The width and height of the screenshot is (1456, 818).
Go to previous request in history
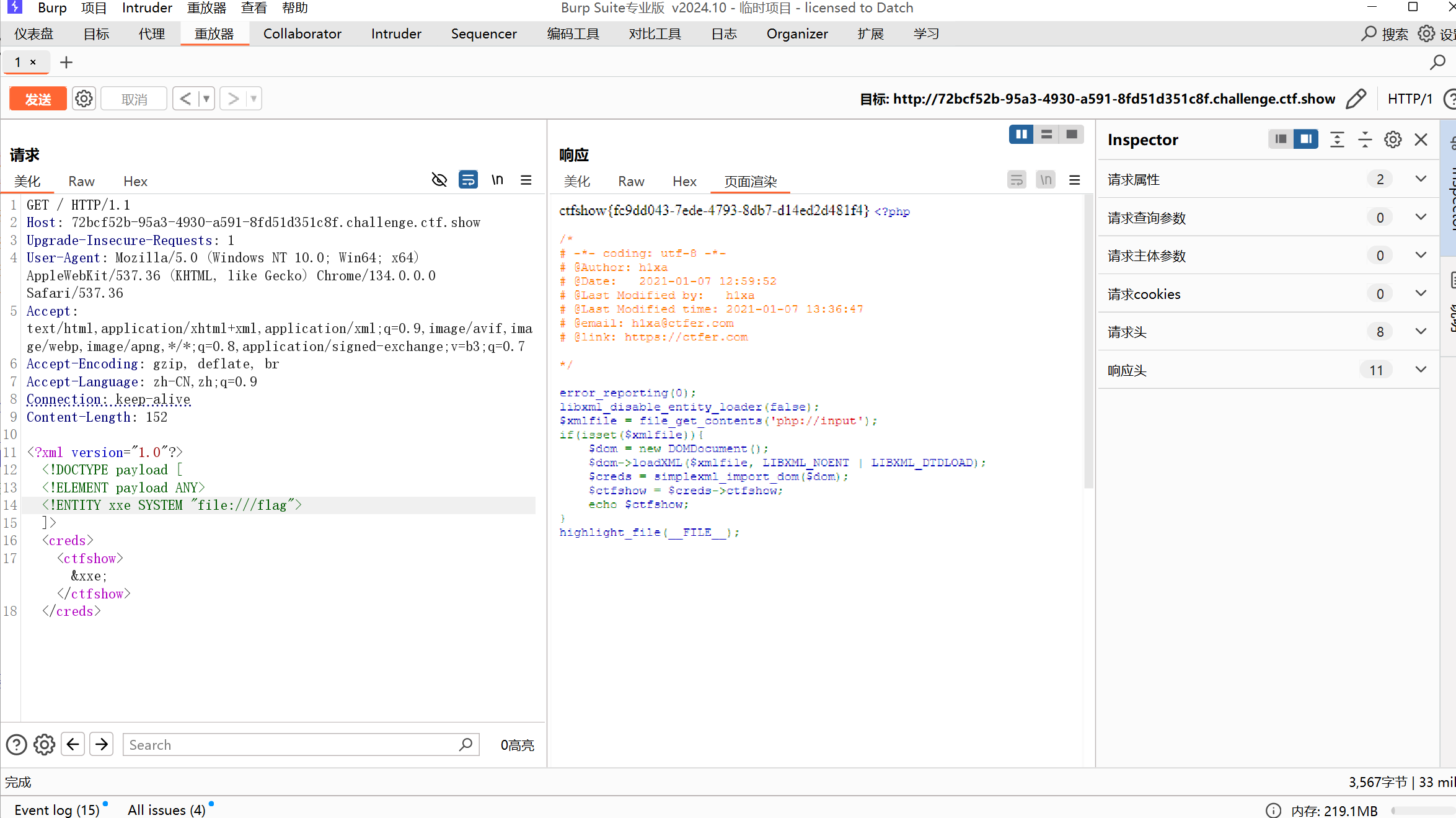(185, 99)
